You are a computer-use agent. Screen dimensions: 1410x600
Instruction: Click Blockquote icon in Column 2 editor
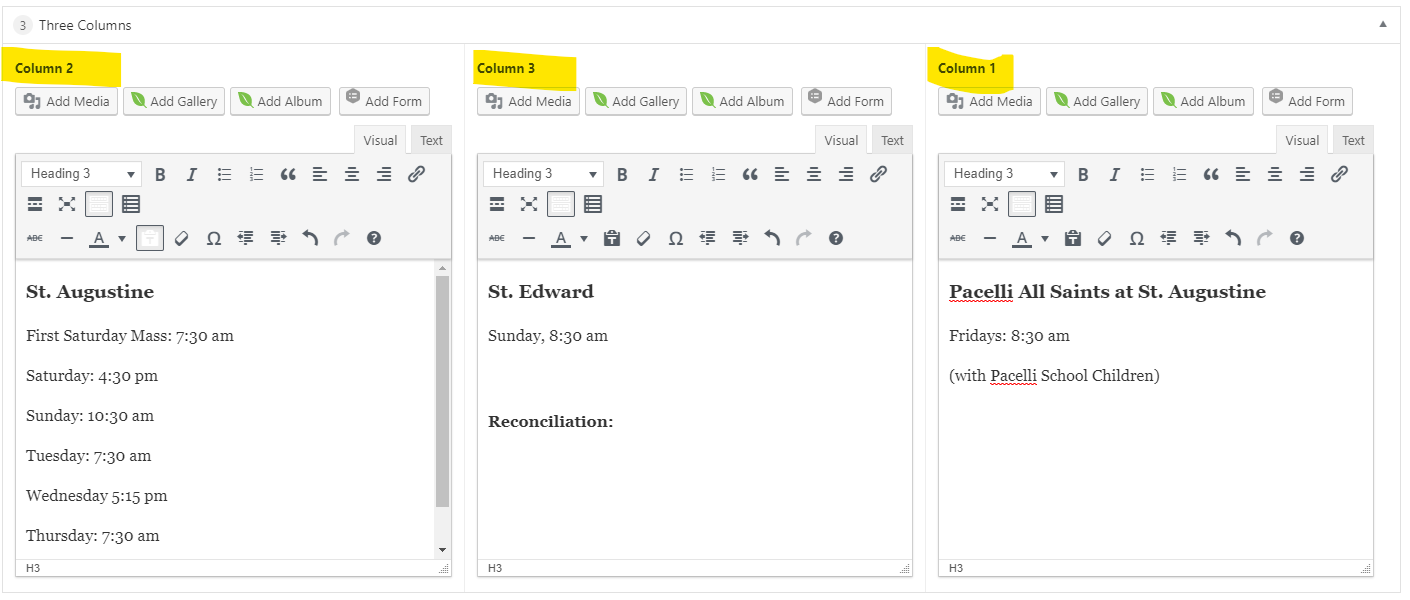(x=288, y=174)
